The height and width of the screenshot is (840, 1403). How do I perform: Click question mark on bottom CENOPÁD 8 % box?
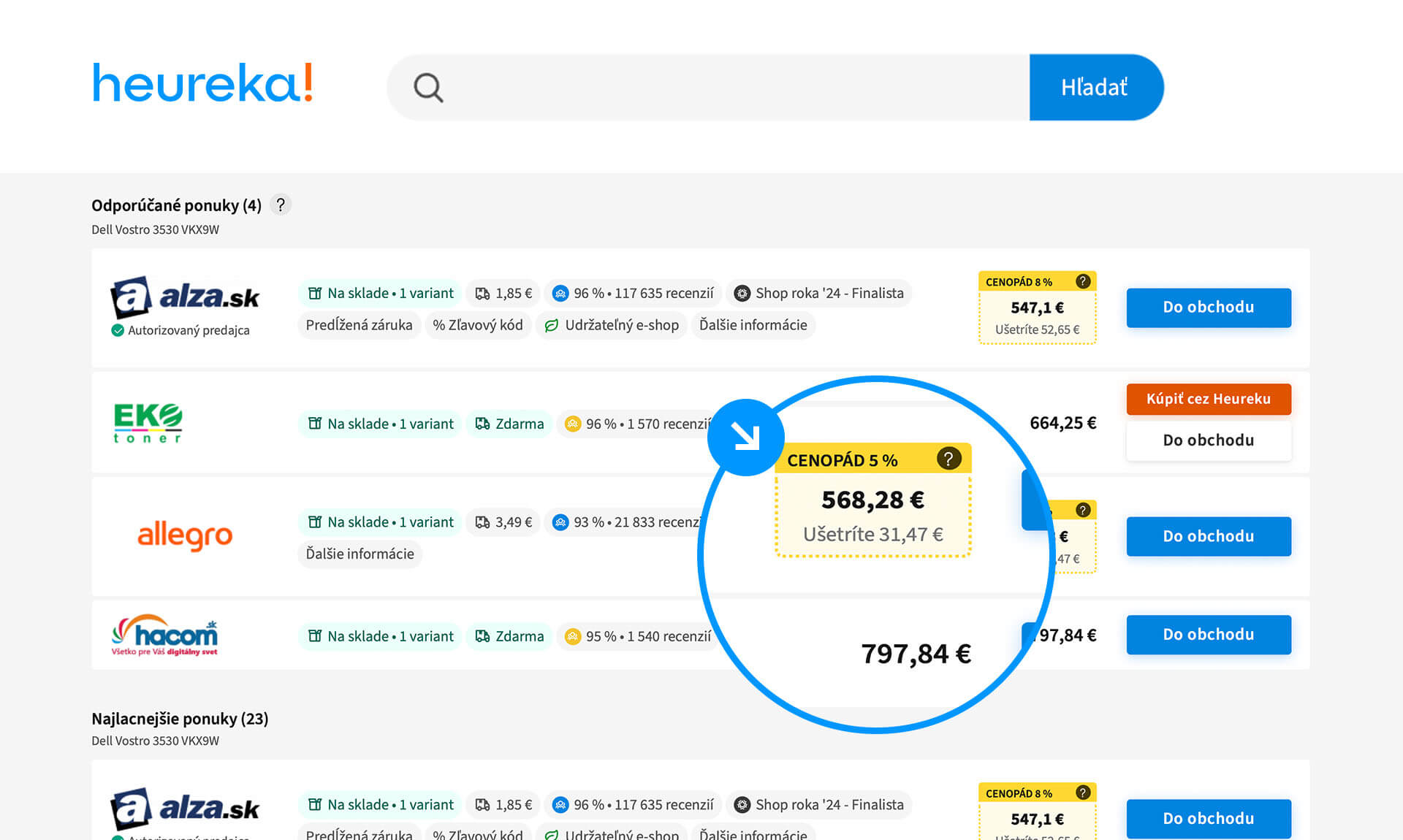pyautogui.click(x=1083, y=793)
